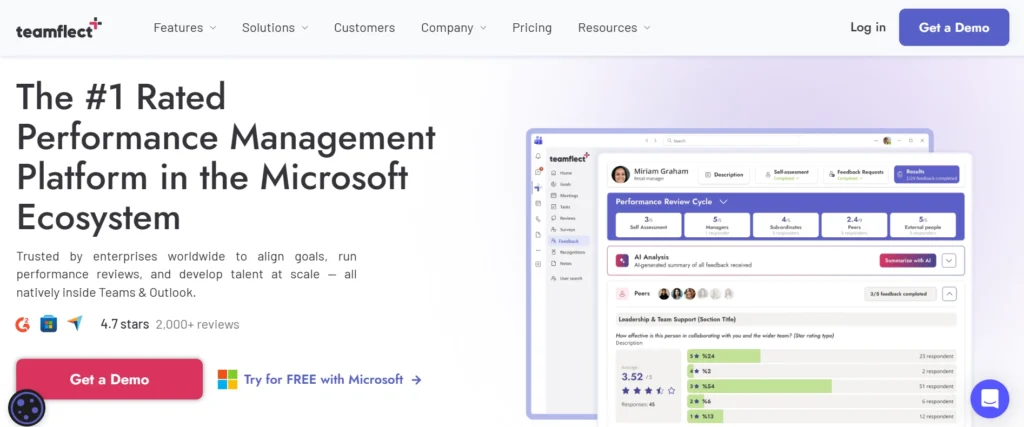The width and height of the screenshot is (1024, 427).
Task: Click the Microsoft Store badge icon
Action: (48, 324)
